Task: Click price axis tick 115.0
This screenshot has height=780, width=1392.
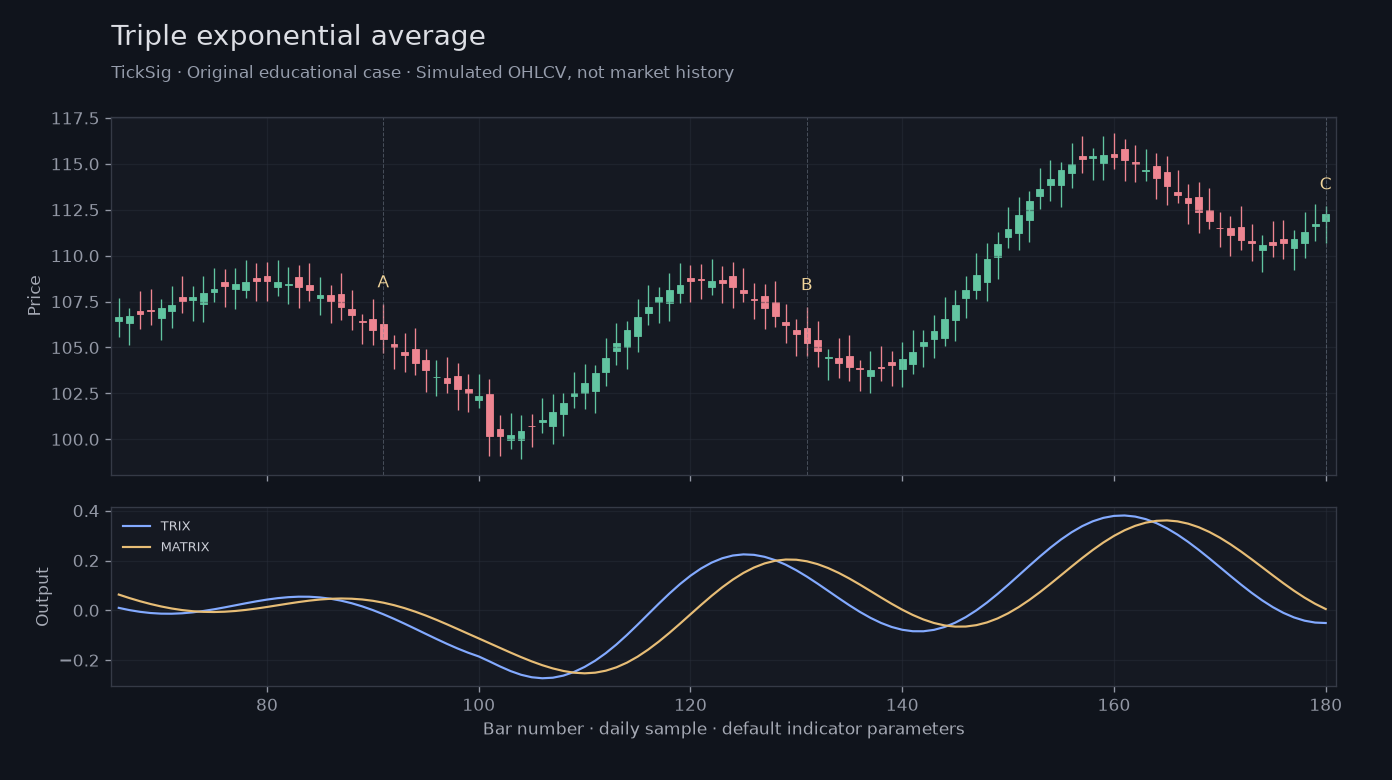Action: 75,165
